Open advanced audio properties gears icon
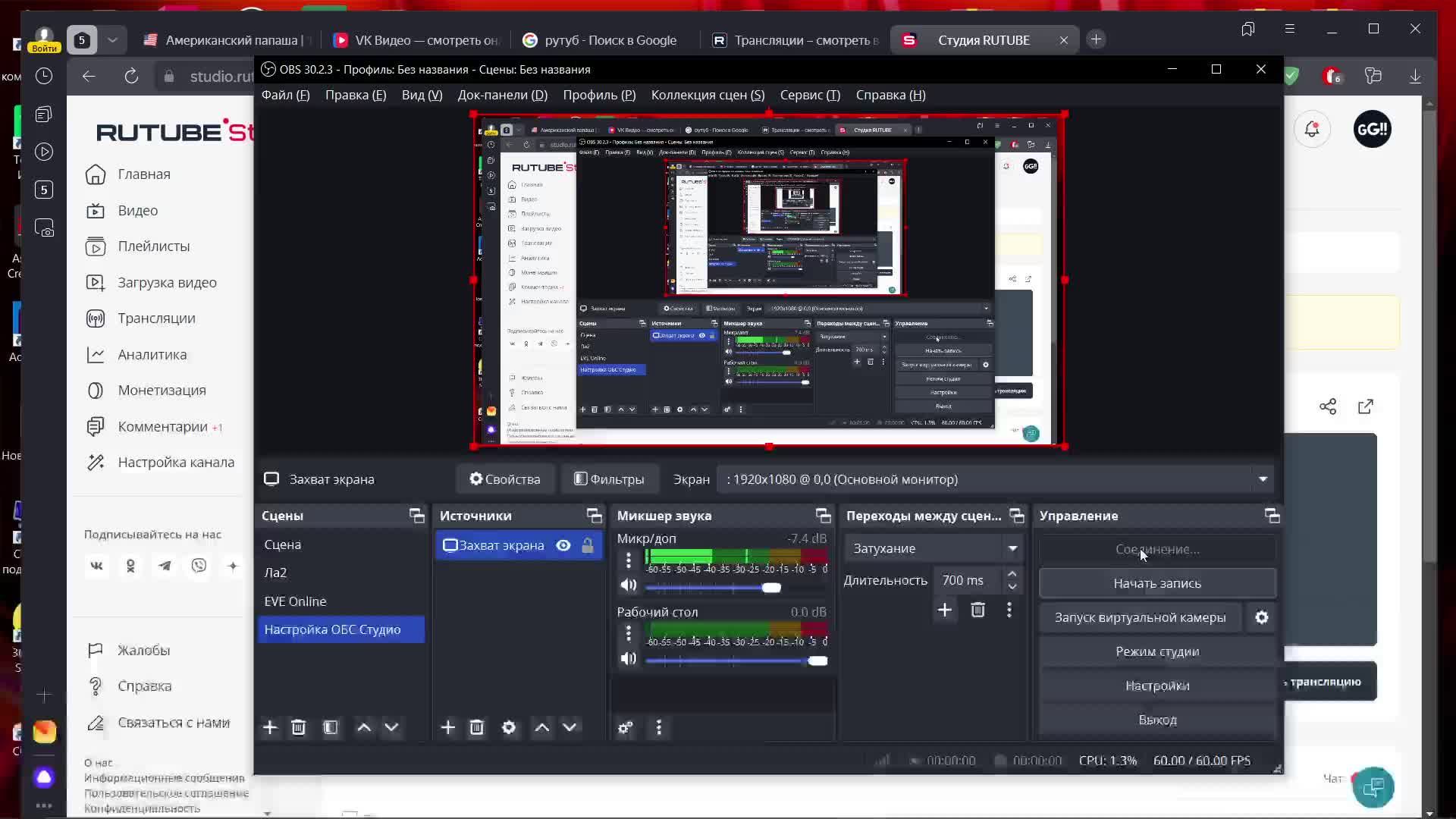 (x=625, y=728)
